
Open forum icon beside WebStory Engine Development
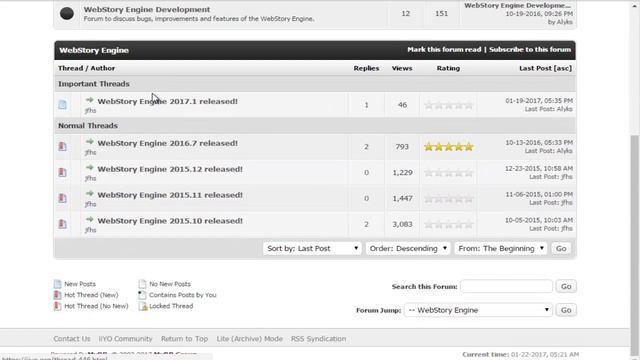coord(67,13)
